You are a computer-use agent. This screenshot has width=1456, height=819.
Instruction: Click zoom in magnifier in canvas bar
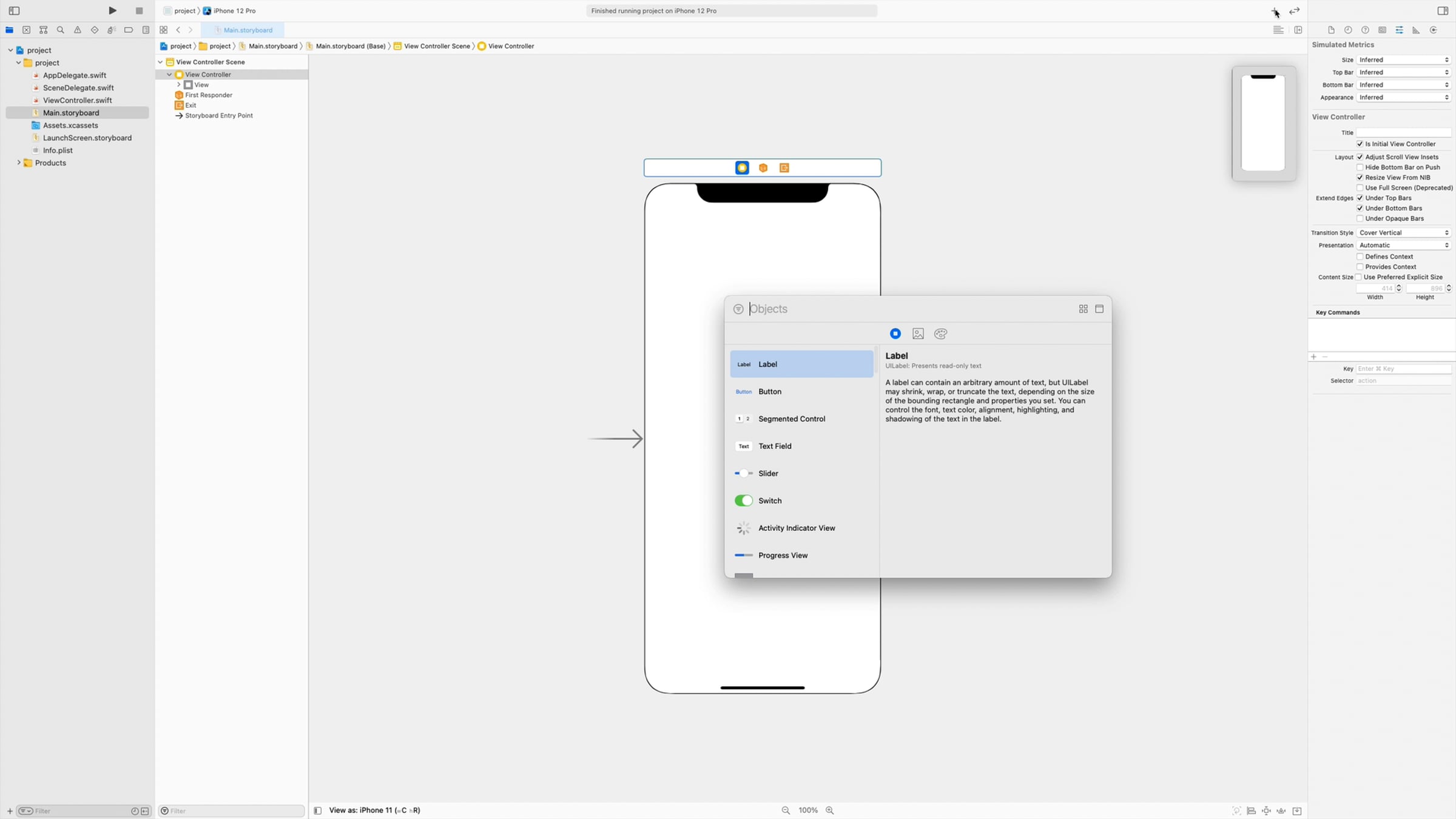[829, 811]
